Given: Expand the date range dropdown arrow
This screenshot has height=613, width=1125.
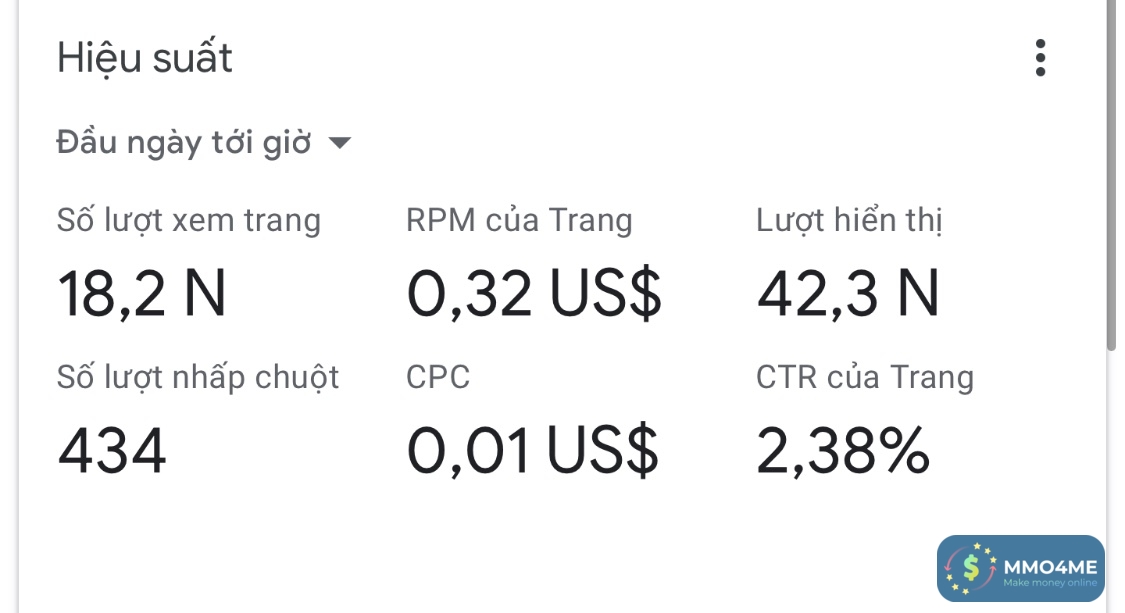Looking at the screenshot, I should point(340,143).
